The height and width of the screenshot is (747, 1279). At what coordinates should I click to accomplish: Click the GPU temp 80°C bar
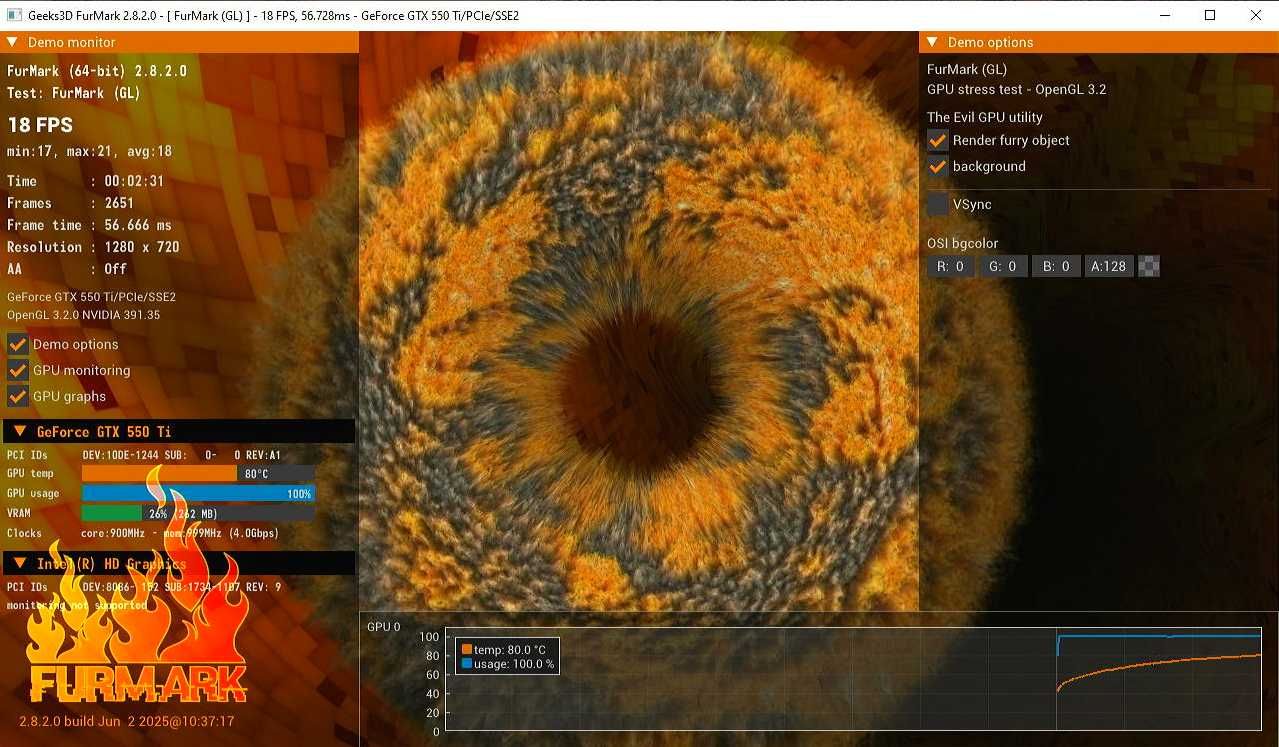point(198,474)
